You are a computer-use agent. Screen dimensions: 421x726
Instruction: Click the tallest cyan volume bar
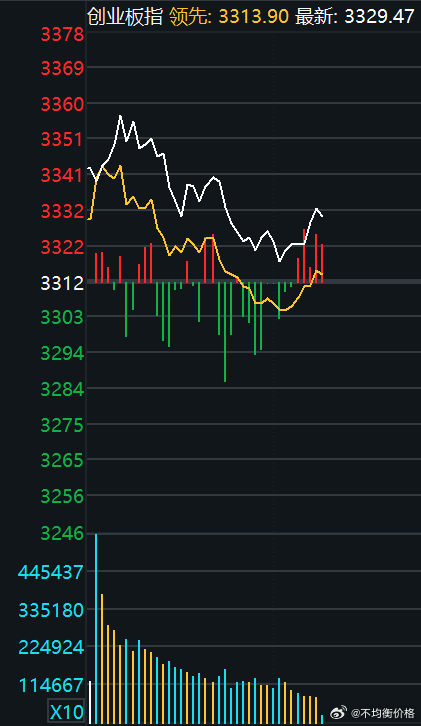(96, 629)
